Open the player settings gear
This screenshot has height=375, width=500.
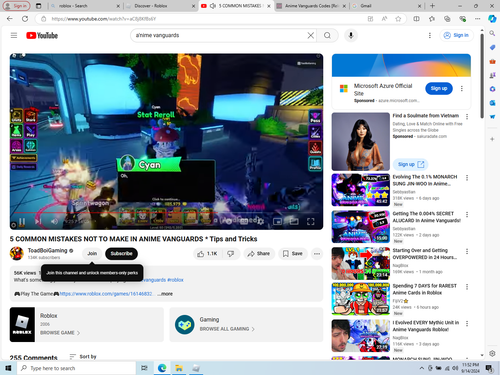coord(260,221)
